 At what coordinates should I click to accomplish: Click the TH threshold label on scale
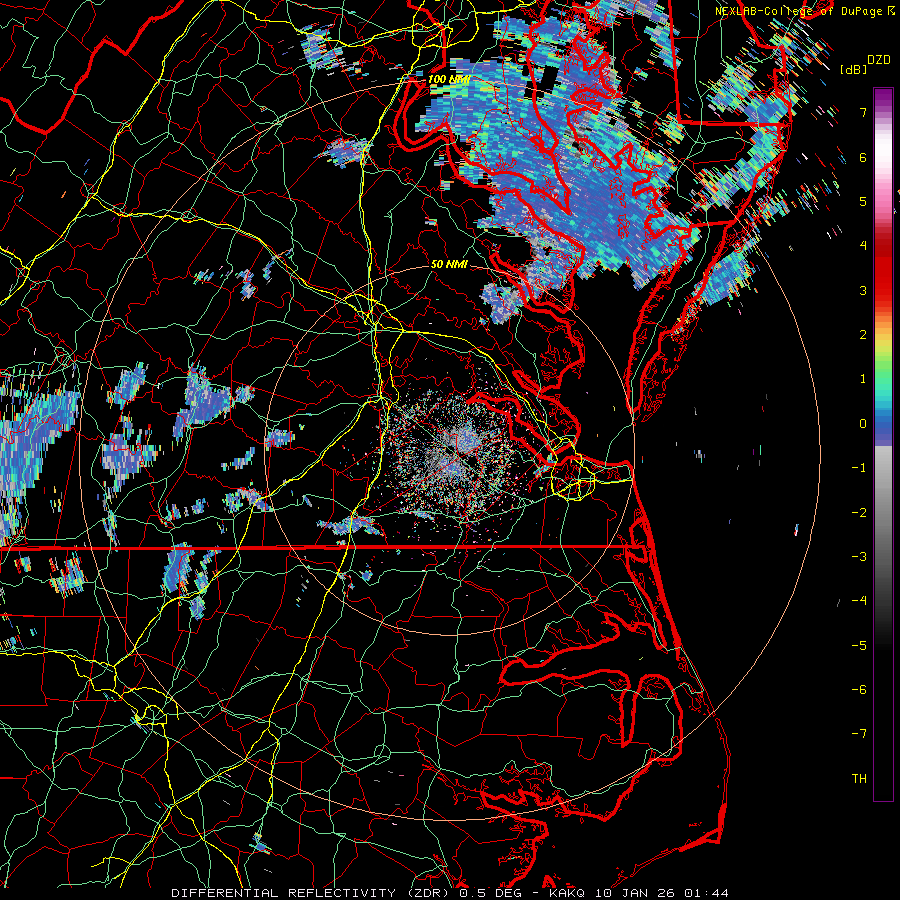point(859,779)
